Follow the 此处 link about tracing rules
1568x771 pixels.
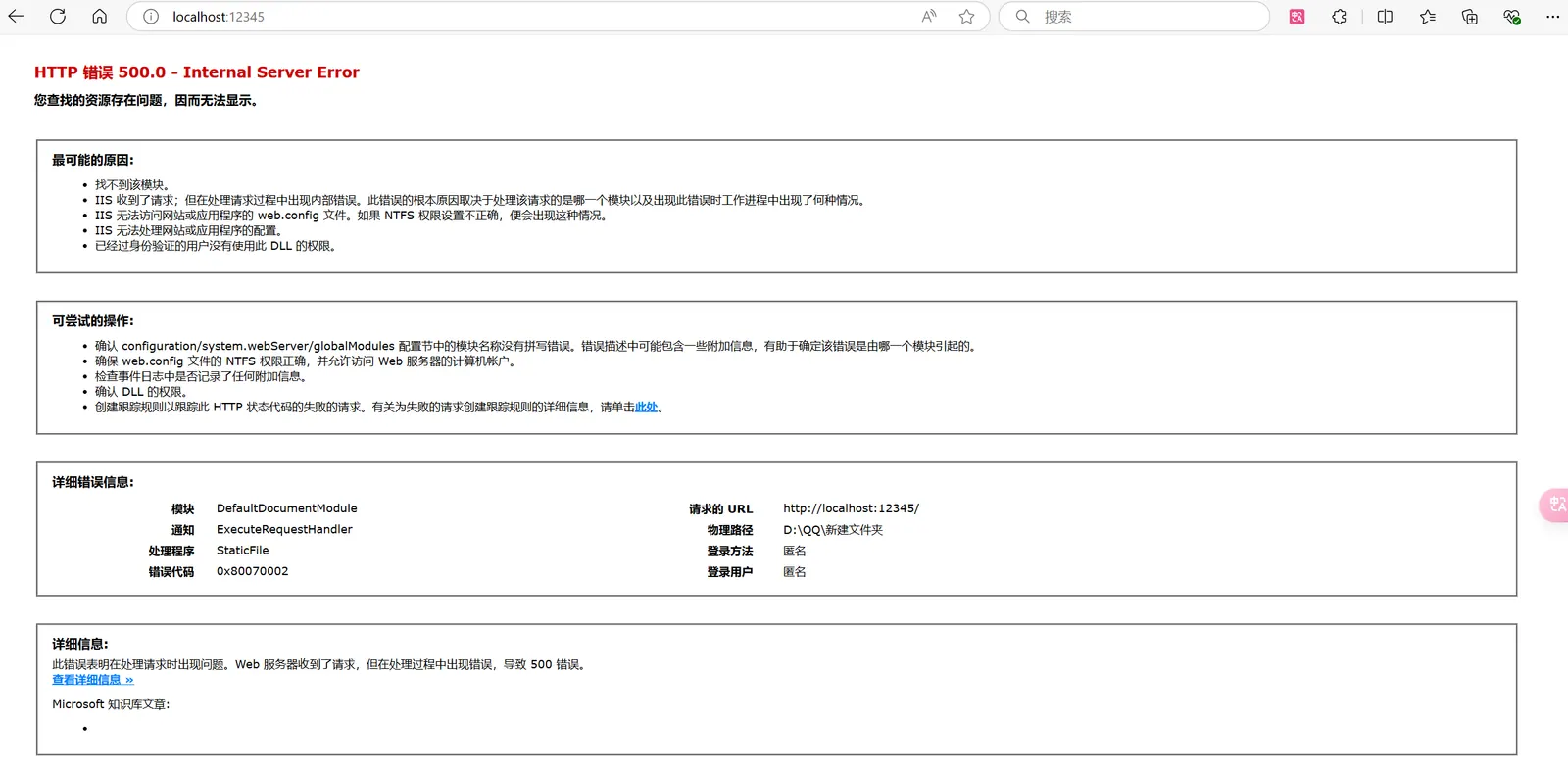(x=646, y=408)
